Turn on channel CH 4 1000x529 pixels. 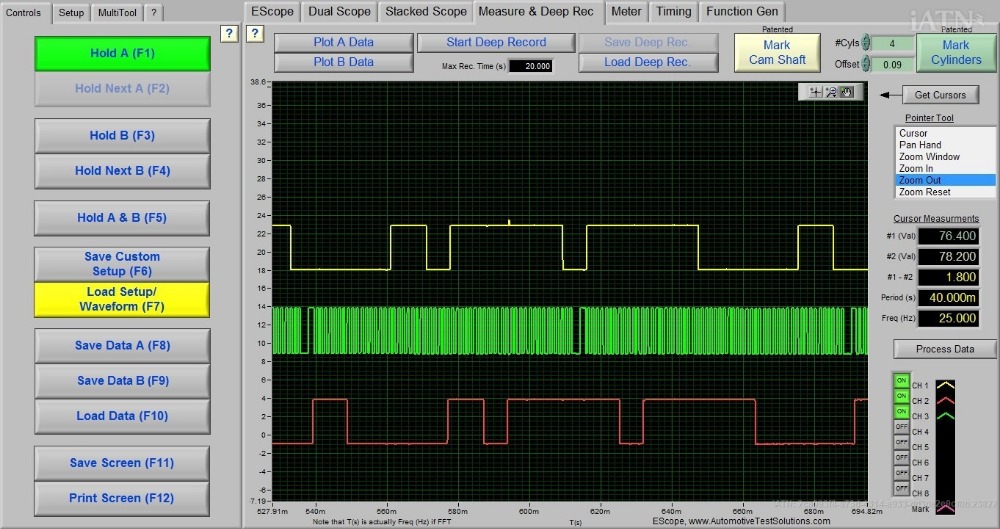pos(901,427)
